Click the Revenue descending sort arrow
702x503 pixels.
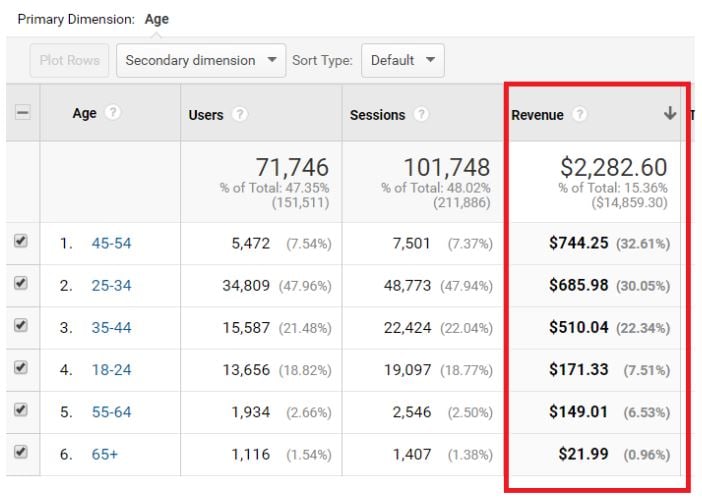(x=670, y=113)
